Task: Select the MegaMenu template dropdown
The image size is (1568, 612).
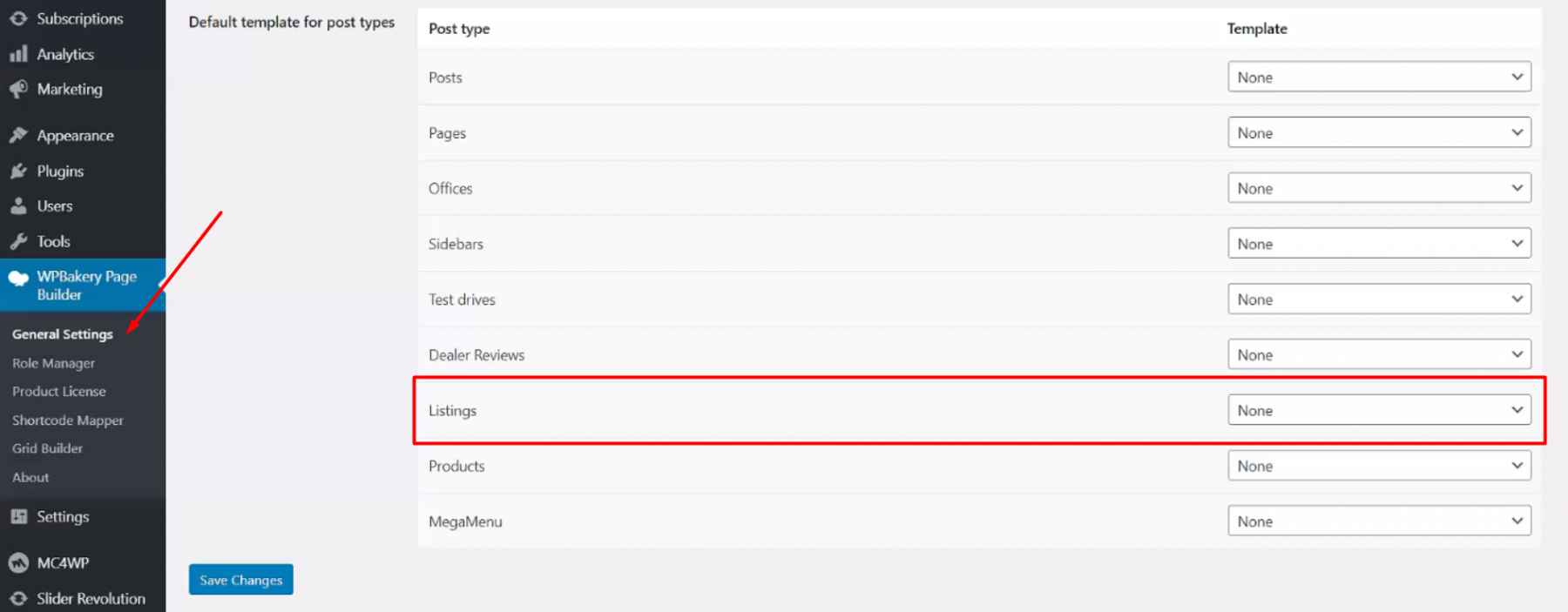Action: click(x=1378, y=521)
